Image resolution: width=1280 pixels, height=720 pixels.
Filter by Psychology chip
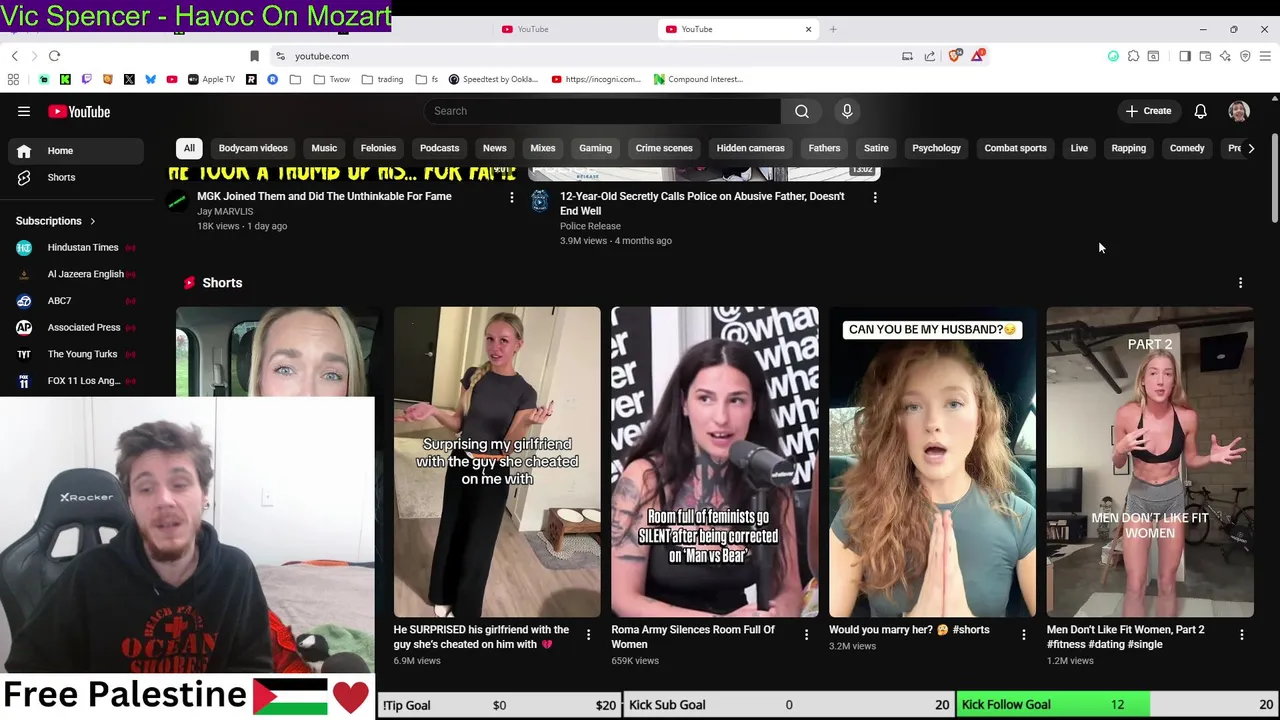(x=936, y=148)
